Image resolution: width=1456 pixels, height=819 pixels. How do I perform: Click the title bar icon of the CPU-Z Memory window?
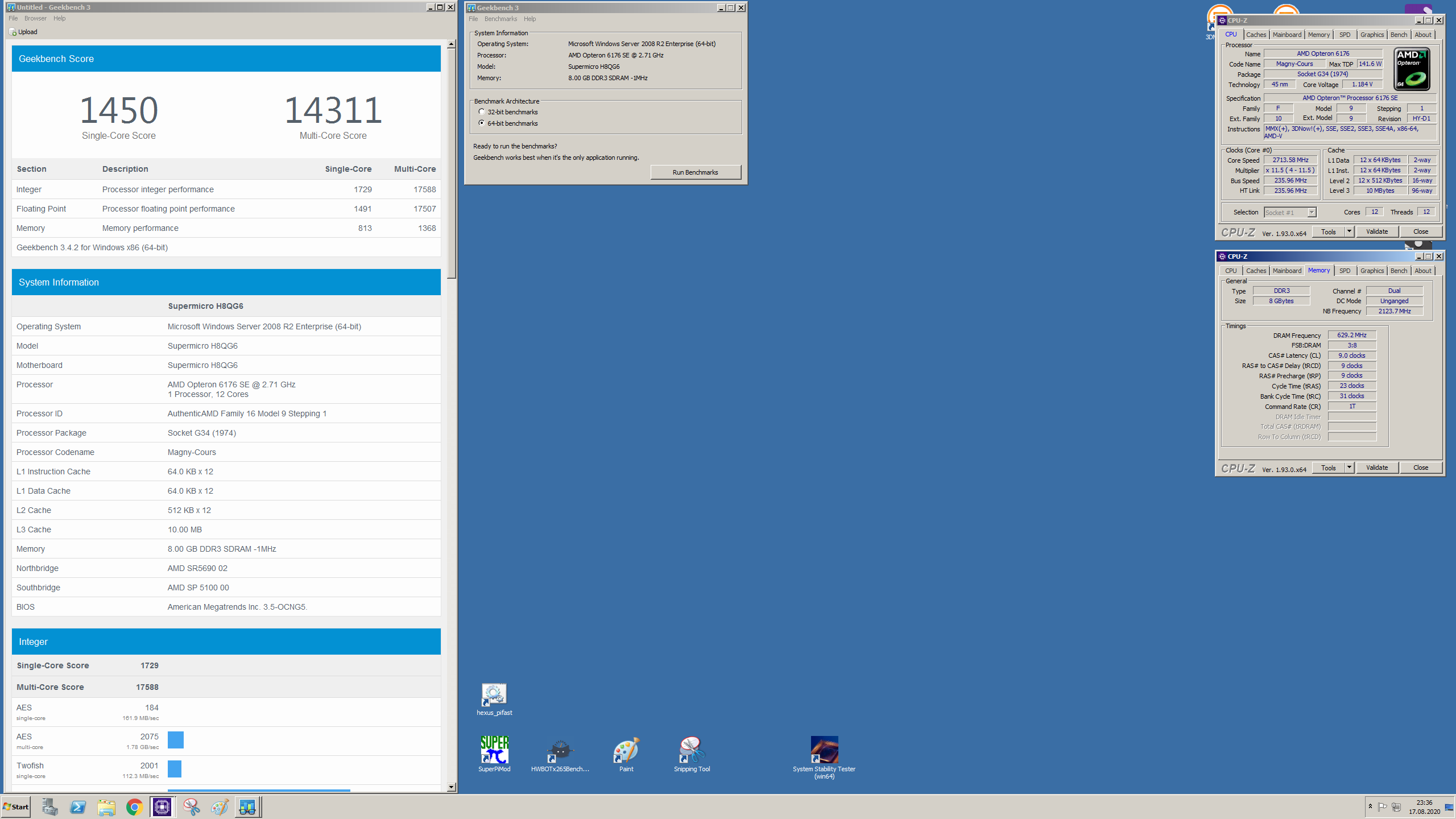1222,257
